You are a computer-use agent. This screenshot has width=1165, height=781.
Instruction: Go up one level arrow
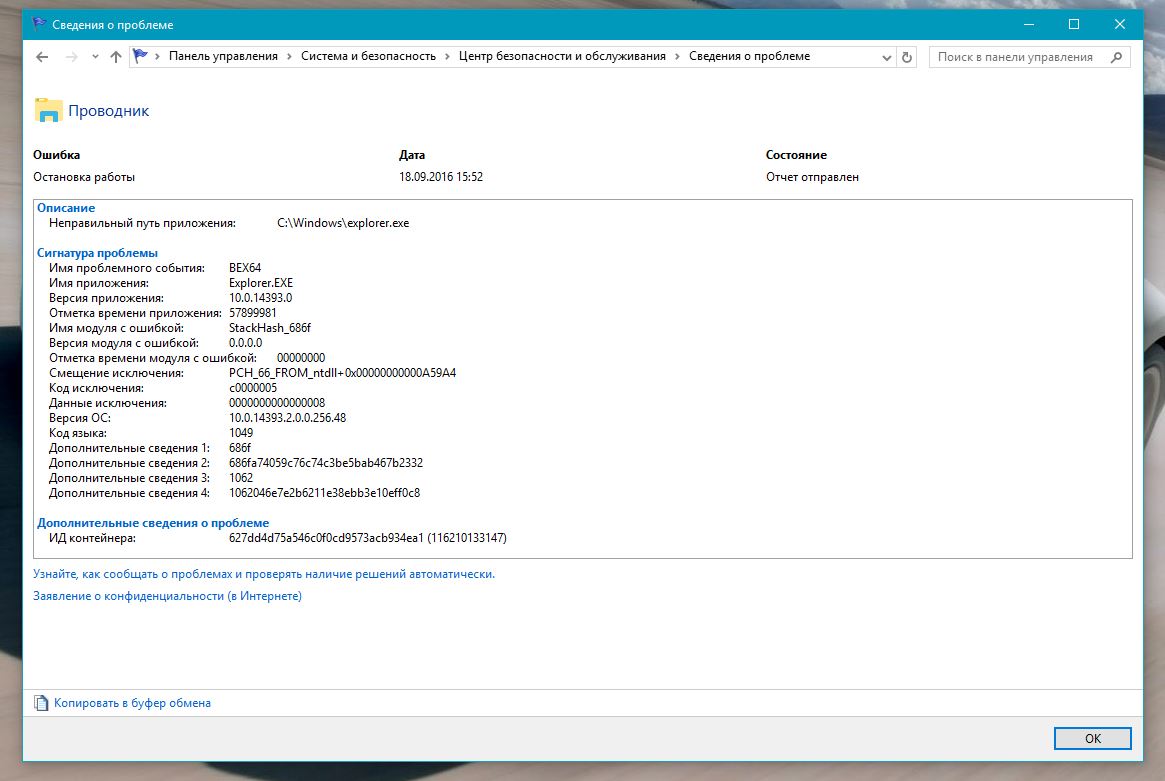point(116,57)
